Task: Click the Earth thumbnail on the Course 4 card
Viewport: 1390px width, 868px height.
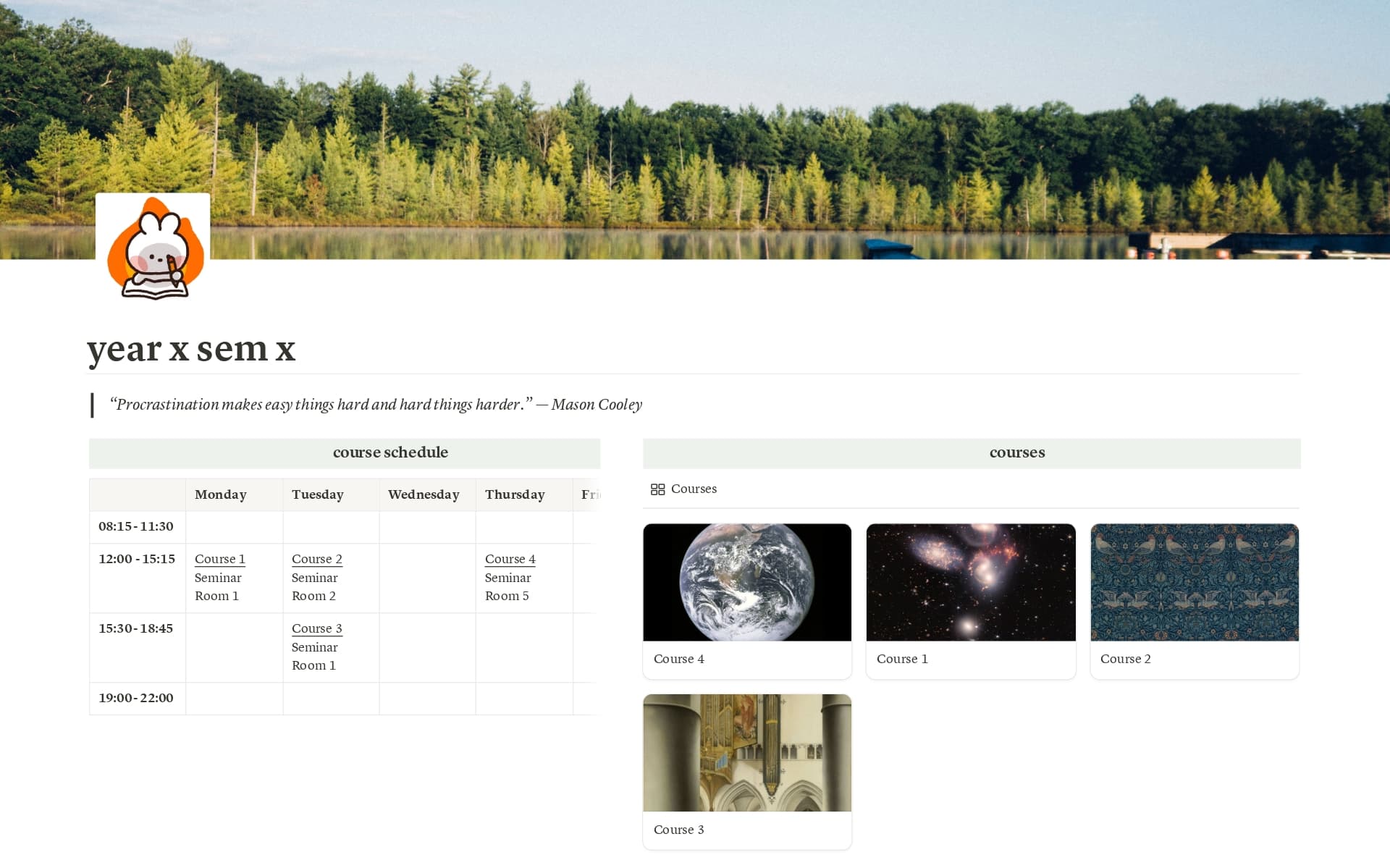Action: (746, 581)
